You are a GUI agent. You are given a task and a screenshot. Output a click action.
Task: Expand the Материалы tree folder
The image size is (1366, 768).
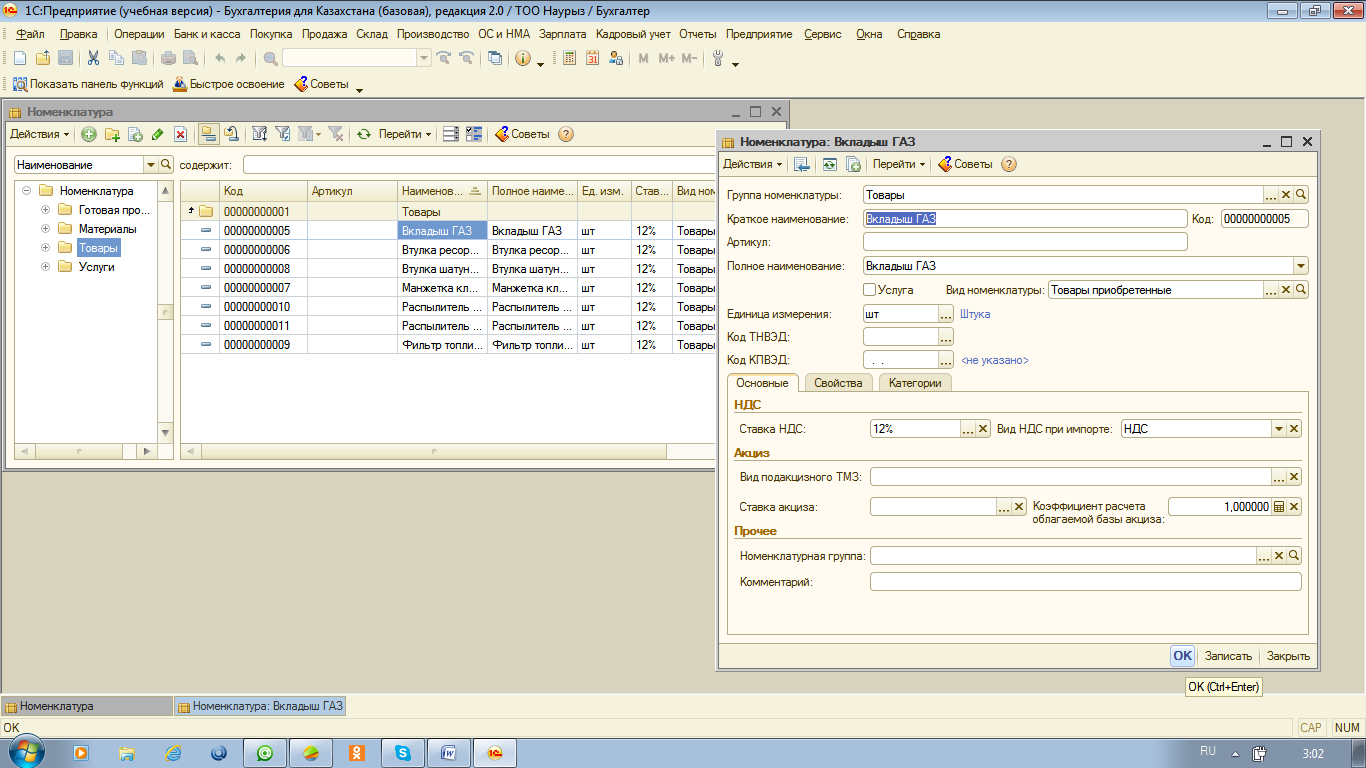45,229
